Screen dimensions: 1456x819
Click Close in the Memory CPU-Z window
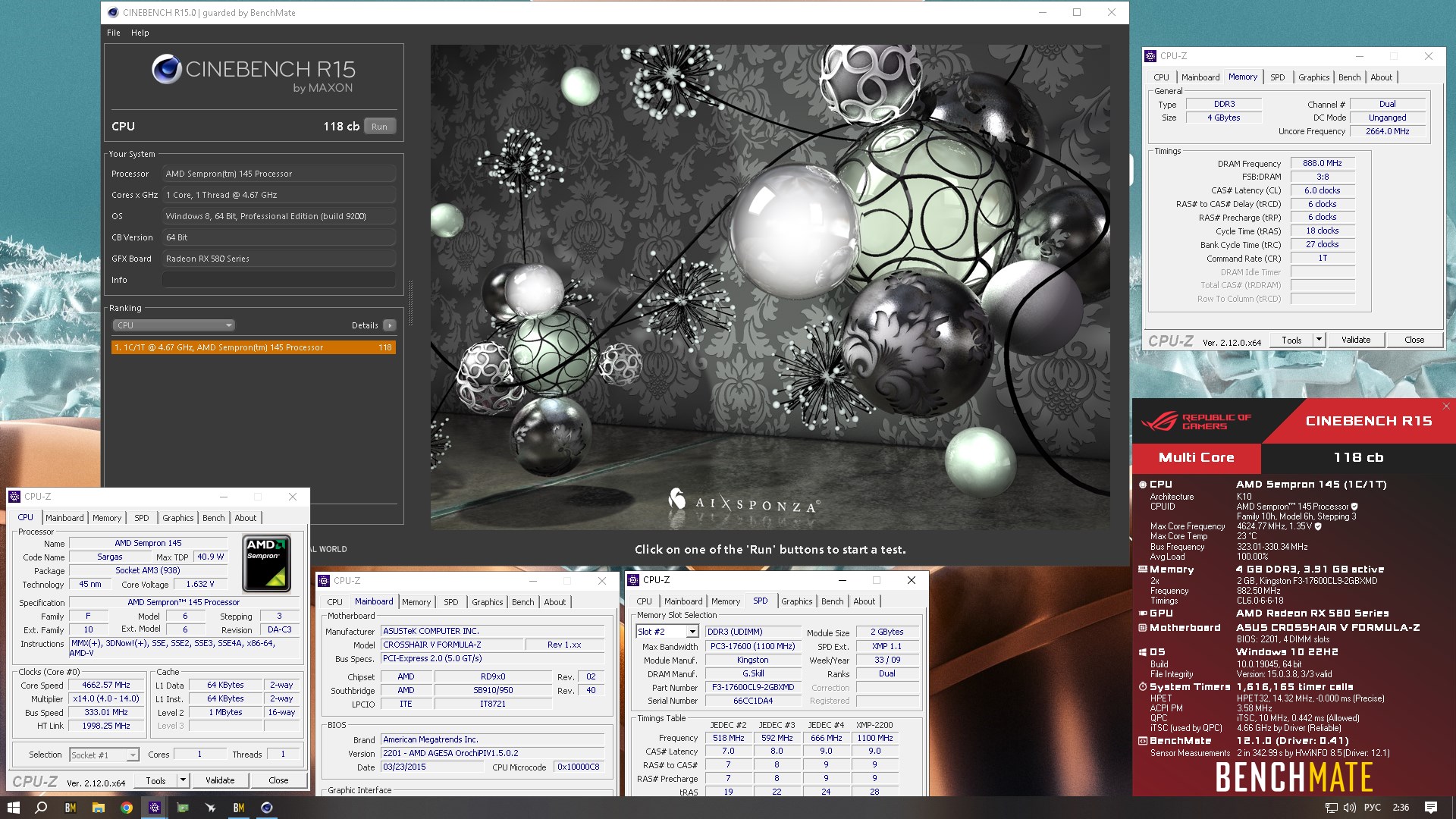(1414, 340)
